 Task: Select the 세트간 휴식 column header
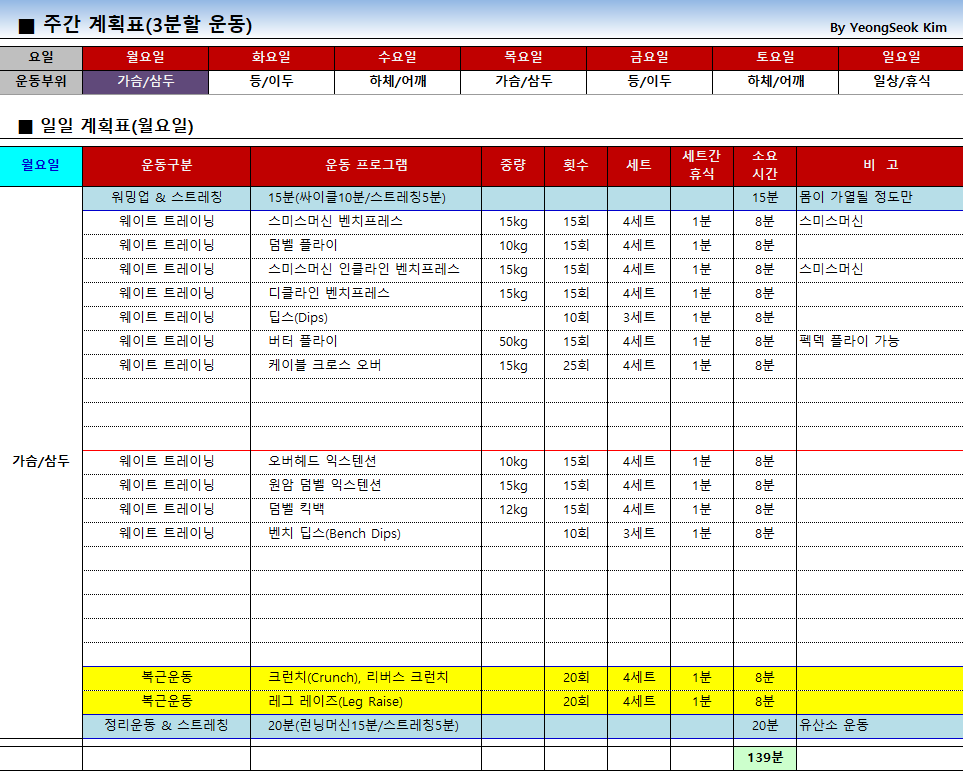(x=701, y=166)
